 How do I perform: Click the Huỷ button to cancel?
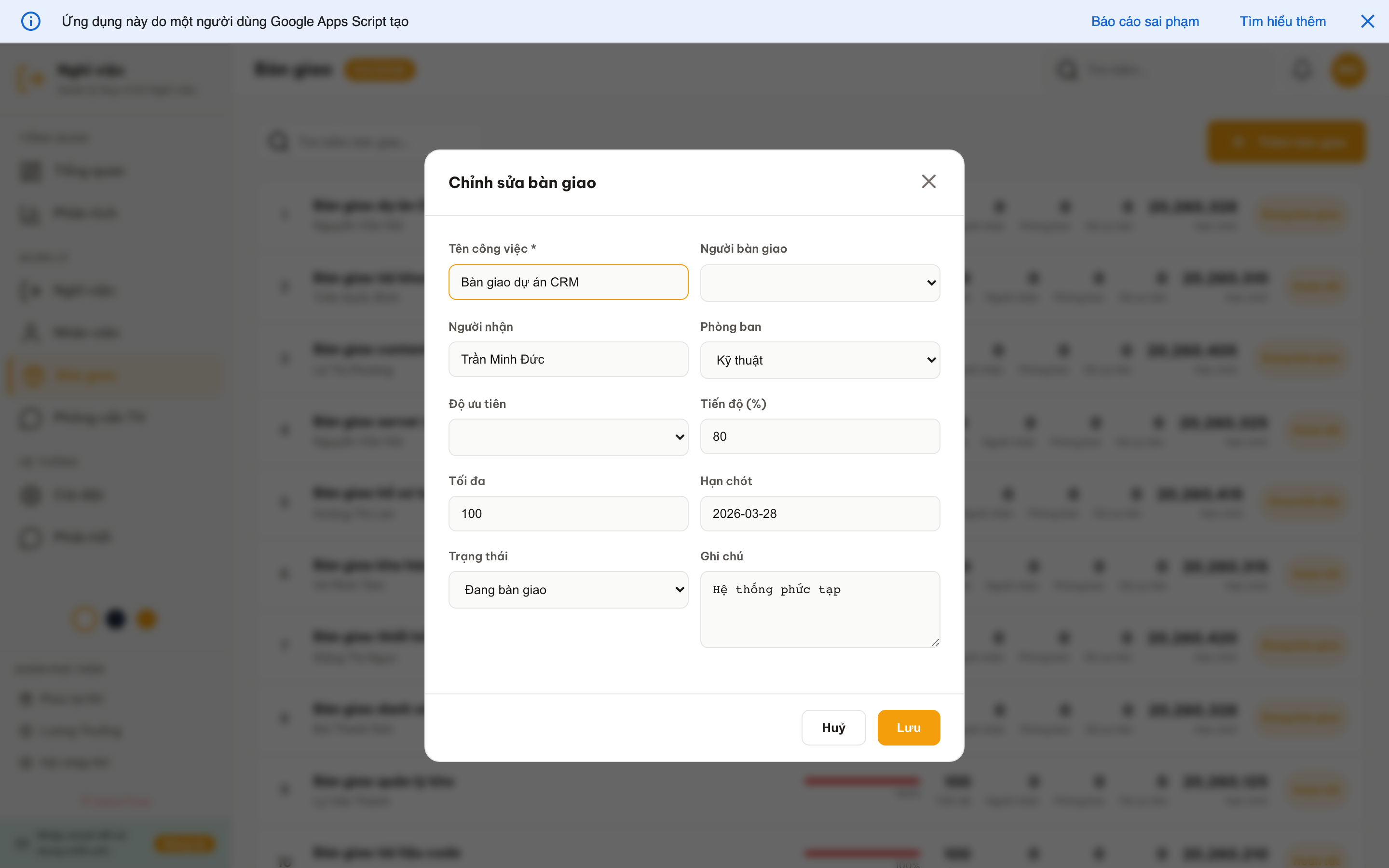click(x=833, y=727)
